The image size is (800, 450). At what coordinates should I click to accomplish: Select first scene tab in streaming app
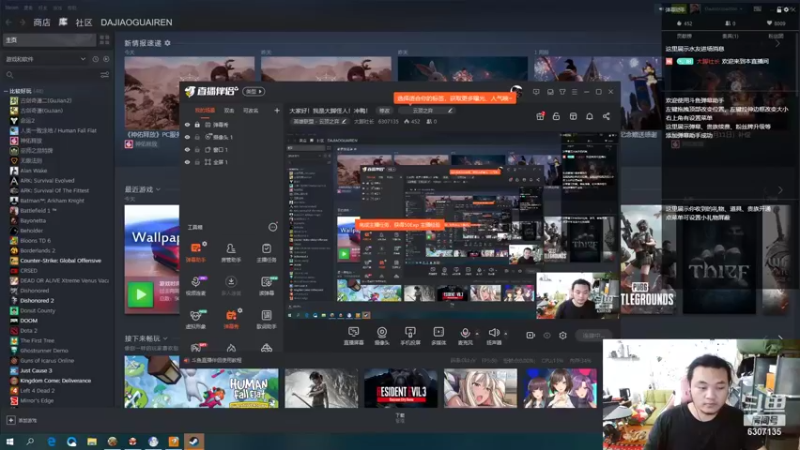205,110
